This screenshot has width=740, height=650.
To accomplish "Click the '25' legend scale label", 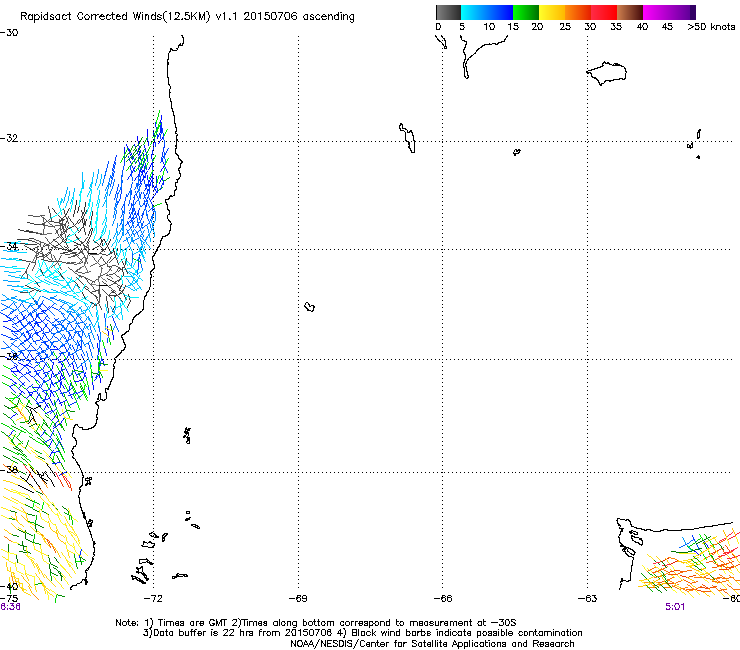I will point(565,27).
